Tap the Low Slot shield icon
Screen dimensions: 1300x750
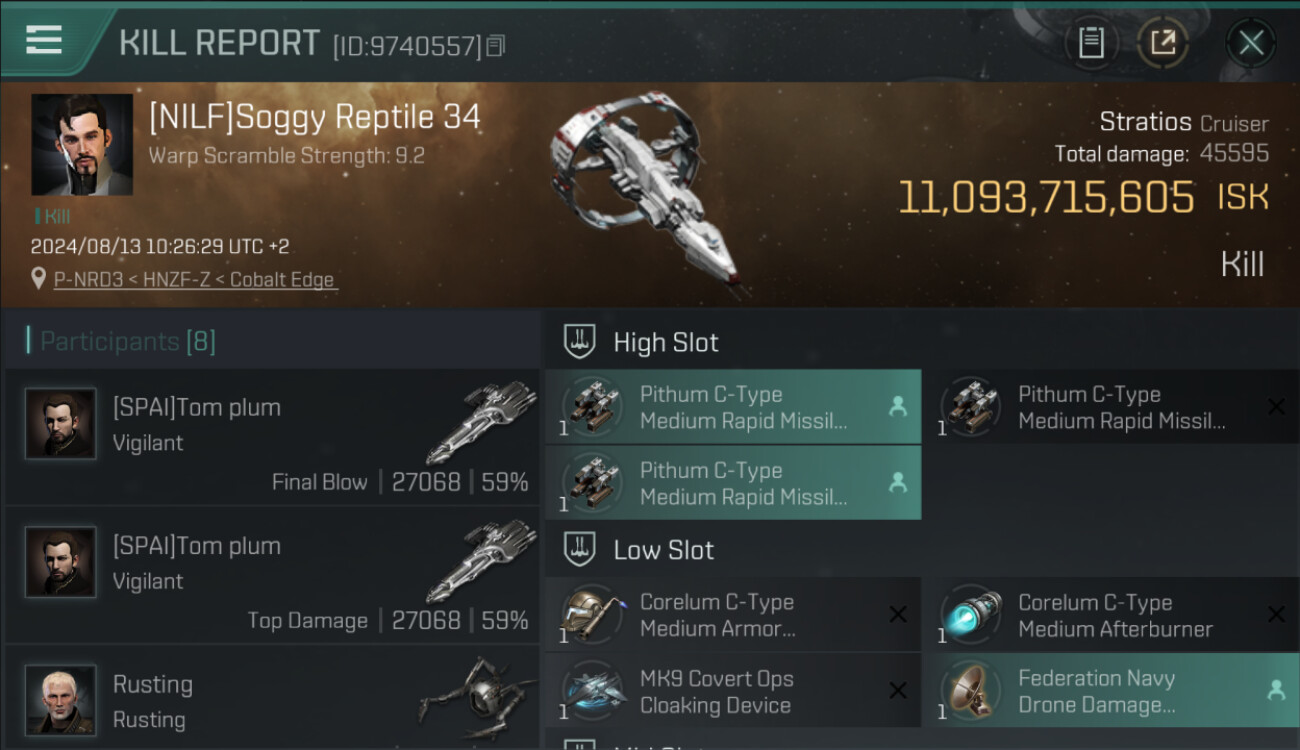(x=579, y=550)
